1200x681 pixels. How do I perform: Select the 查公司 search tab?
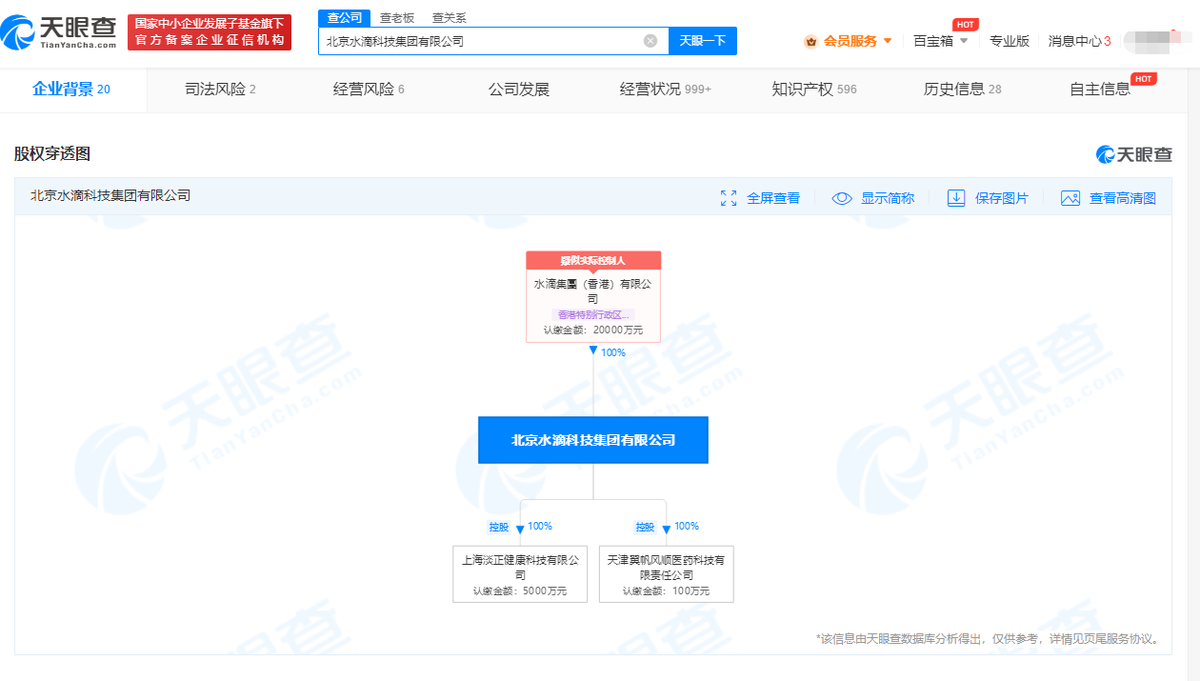(x=343, y=17)
